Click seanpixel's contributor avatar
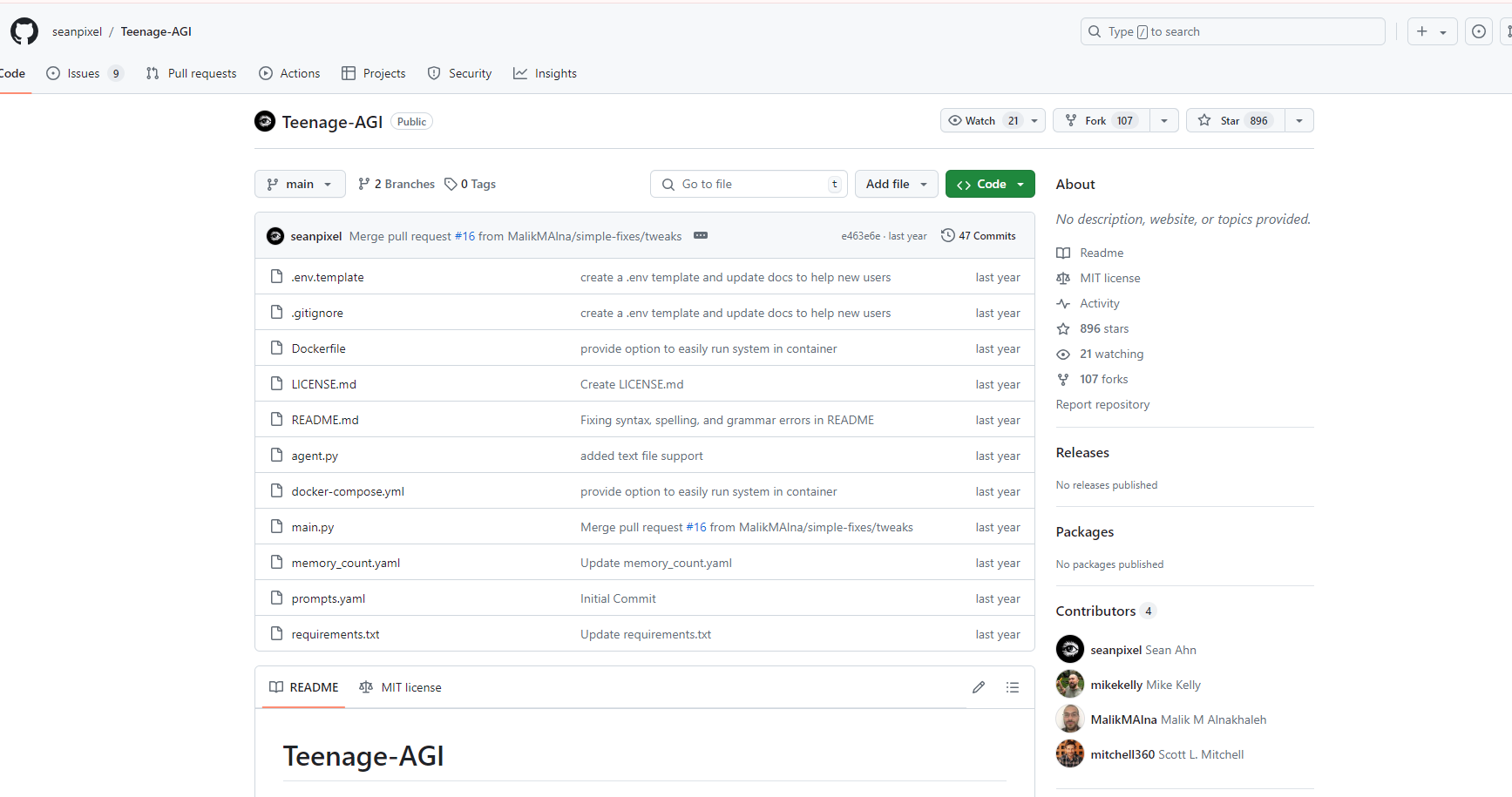Image resolution: width=1512 pixels, height=797 pixels. tap(1069, 649)
